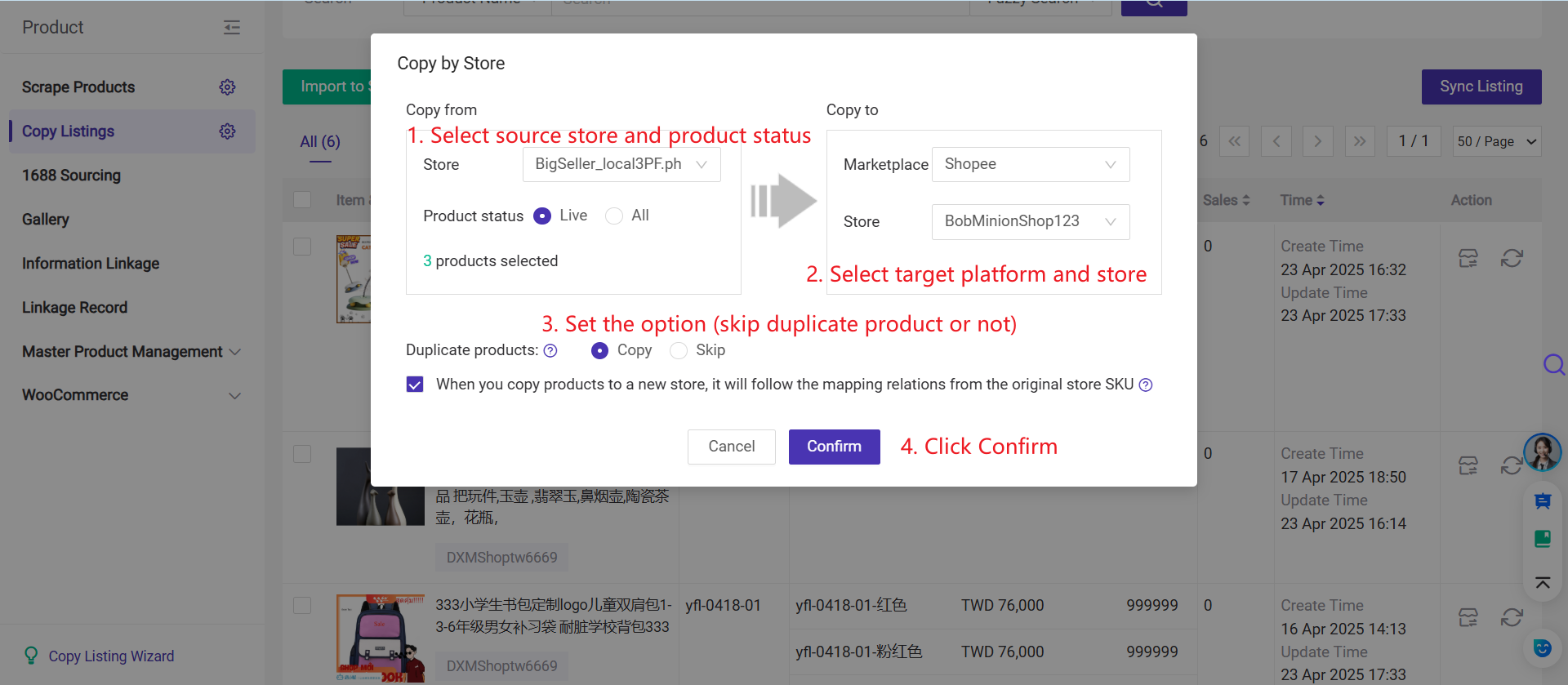
Task: Go to previous page arrow
Action: [1276, 141]
